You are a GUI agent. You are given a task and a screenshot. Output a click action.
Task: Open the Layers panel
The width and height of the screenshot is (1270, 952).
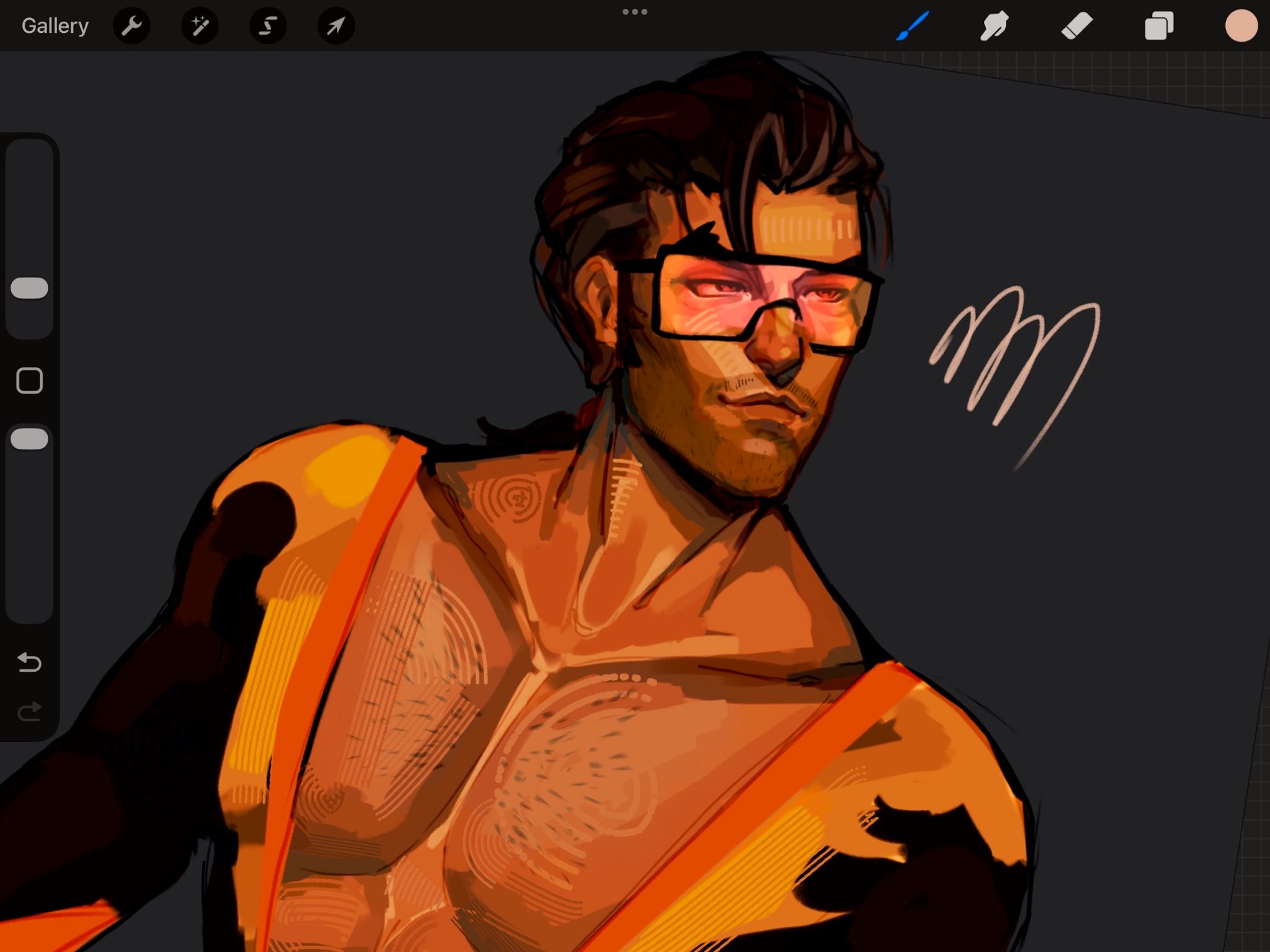tap(1159, 26)
